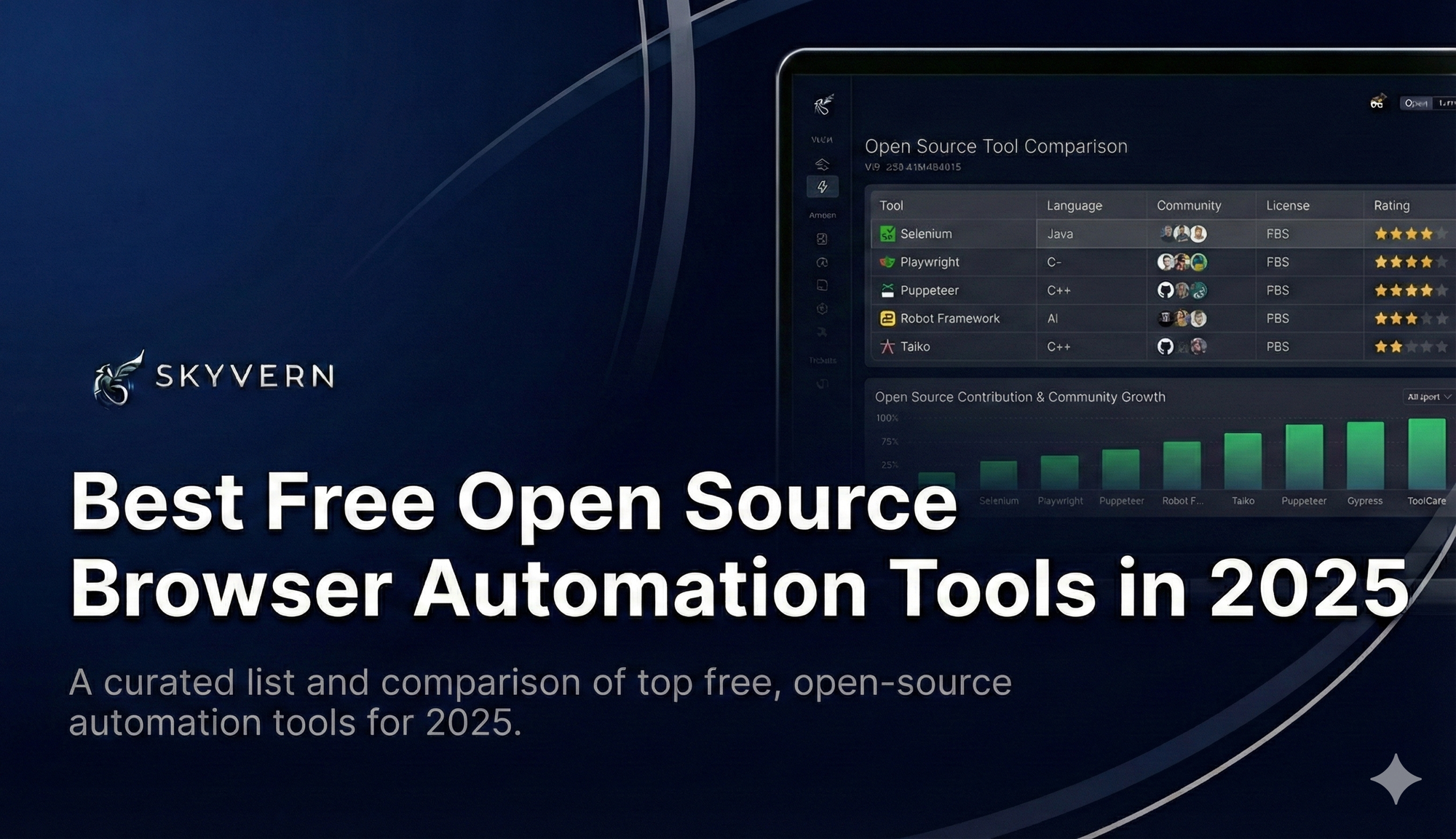Click the bird logo atop the dashboard sidebar

click(823, 106)
